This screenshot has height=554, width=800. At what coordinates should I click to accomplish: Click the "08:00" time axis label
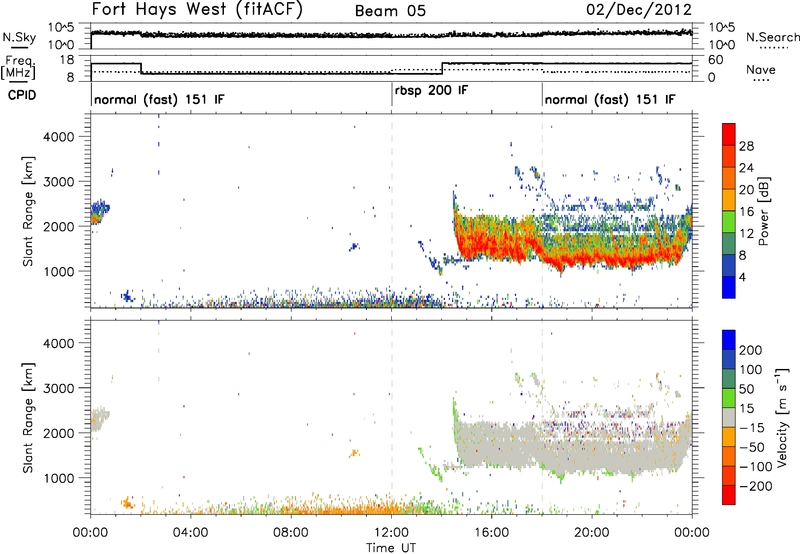(x=291, y=533)
